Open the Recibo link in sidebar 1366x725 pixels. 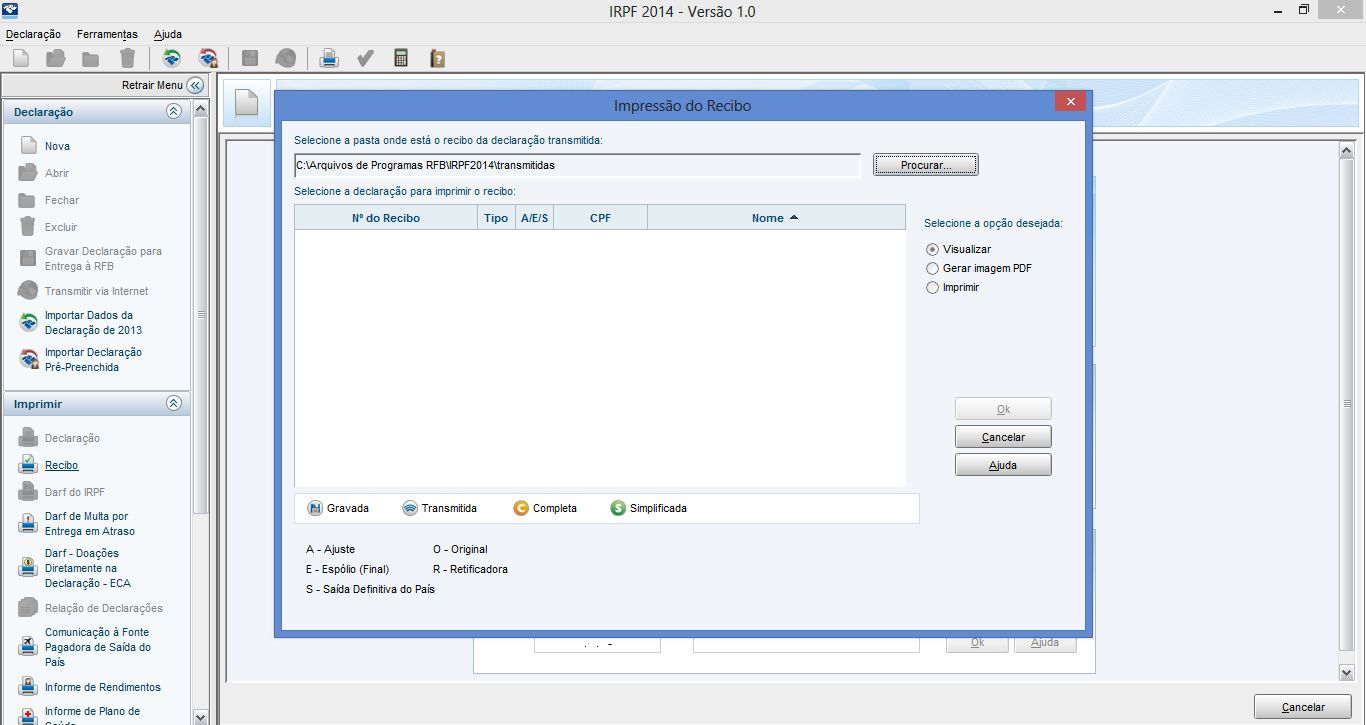pyautogui.click(x=61, y=465)
